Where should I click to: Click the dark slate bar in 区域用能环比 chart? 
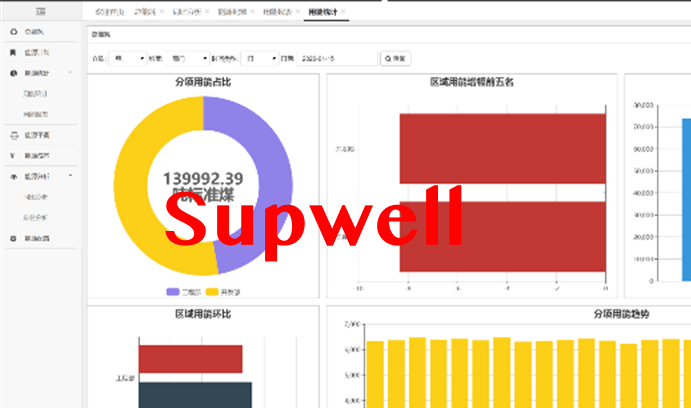pos(195,395)
